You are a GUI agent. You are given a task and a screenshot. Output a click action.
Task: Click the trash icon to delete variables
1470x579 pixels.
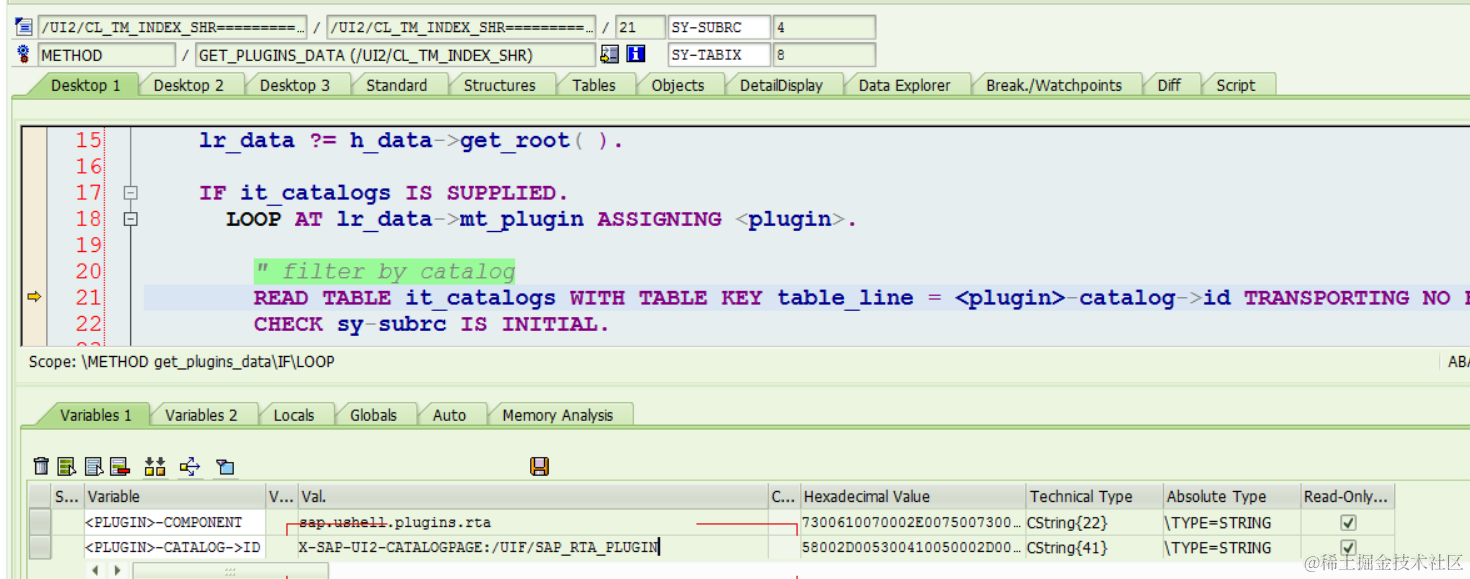(x=41, y=466)
